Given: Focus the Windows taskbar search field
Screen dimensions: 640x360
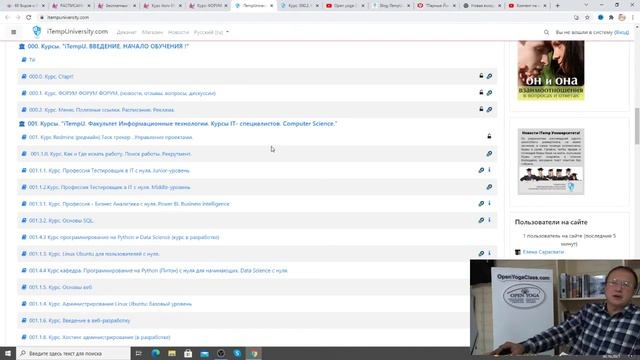Looking at the screenshot, I should [x=73, y=353].
